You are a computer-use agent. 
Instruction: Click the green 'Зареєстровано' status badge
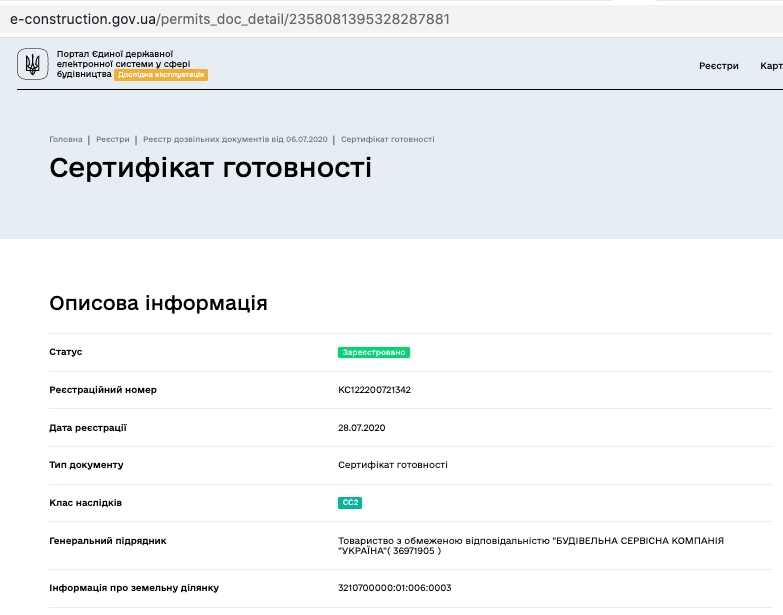374,352
